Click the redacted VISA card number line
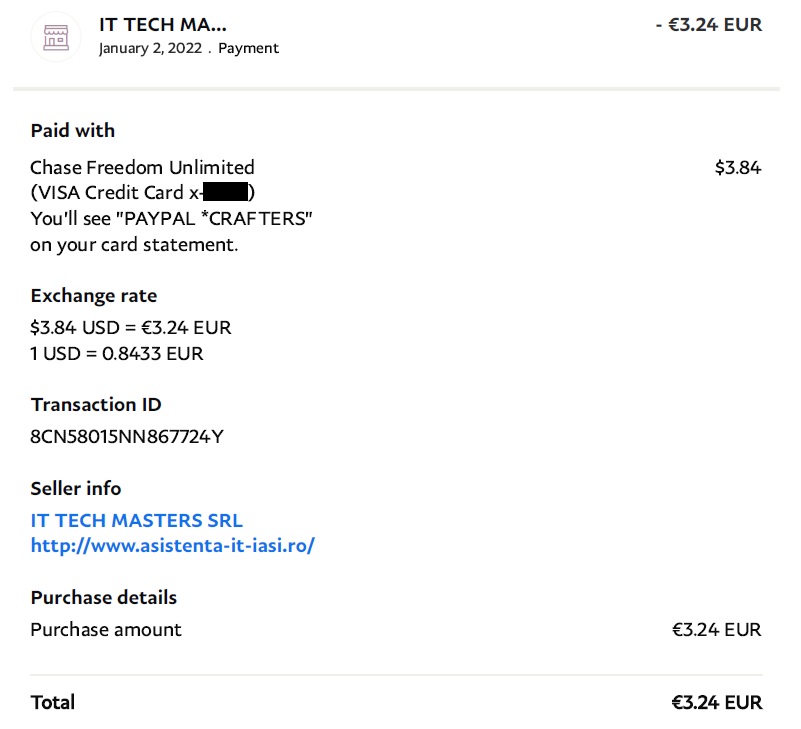Viewport: 801px width, 729px height. pos(142,193)
